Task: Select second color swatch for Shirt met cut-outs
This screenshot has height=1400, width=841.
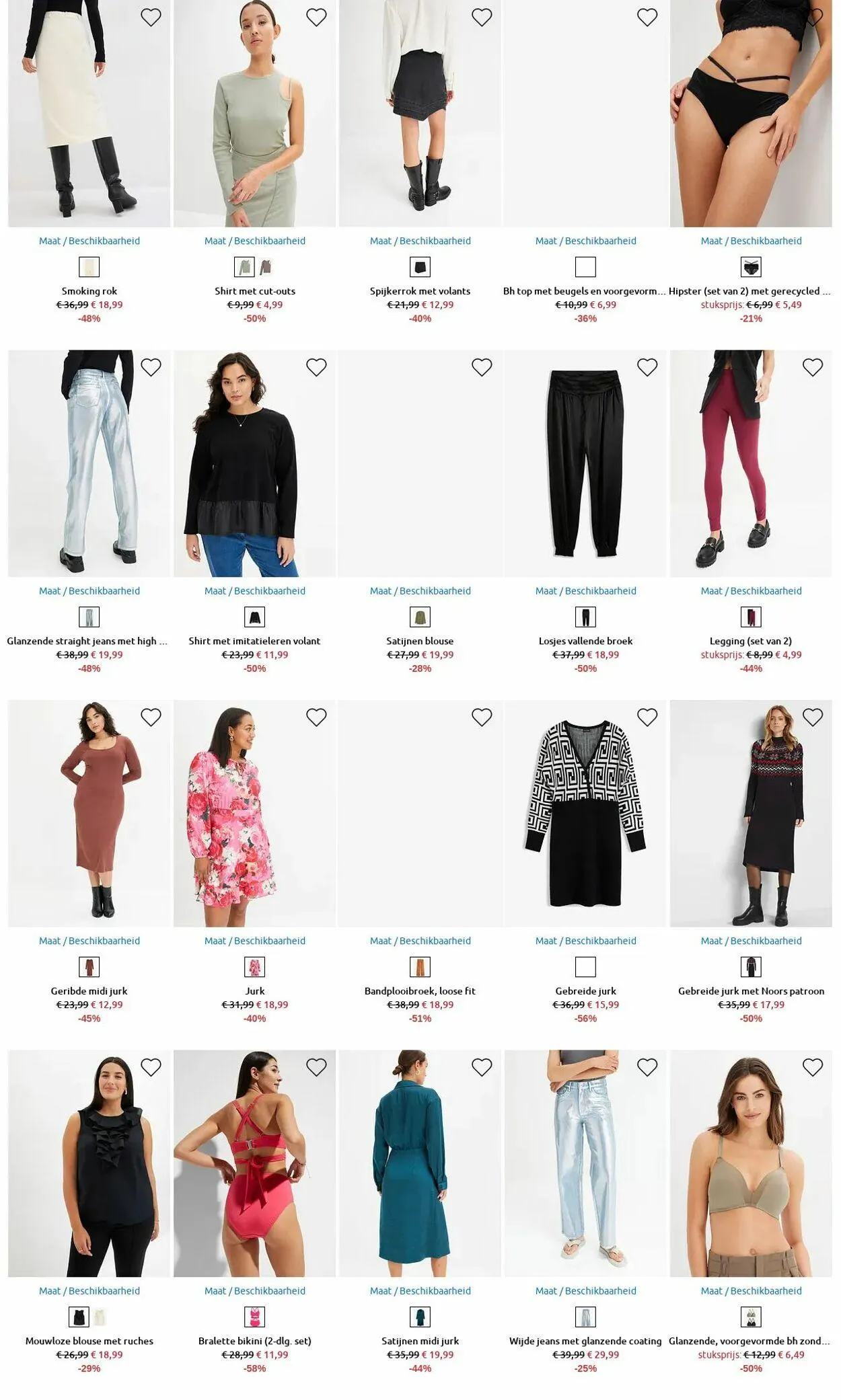Action: (x=266, y=267)
